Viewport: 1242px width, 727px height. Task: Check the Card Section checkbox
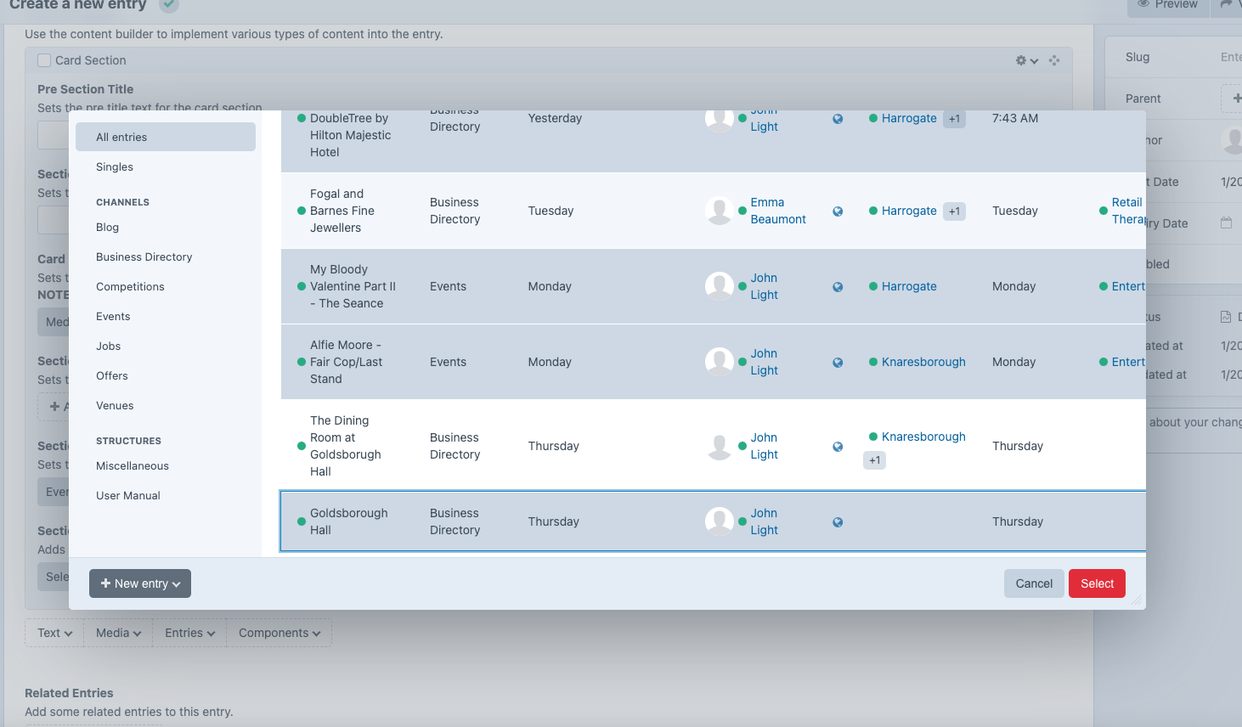43,60
